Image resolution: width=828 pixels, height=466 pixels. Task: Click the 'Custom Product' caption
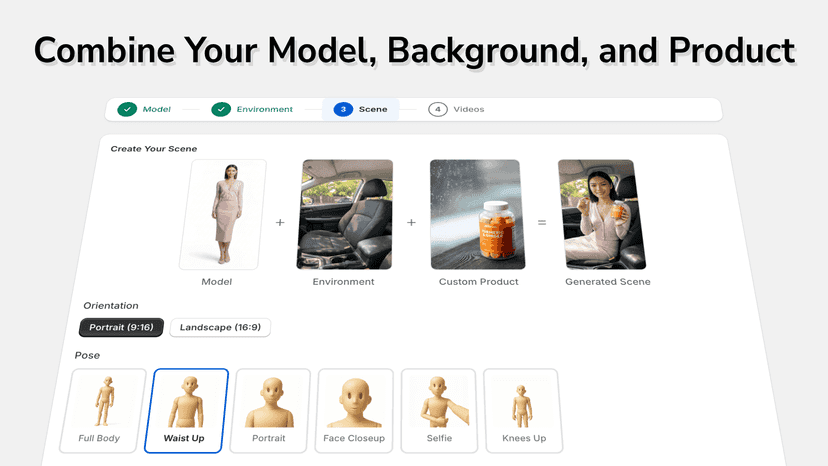click(478, 282)
